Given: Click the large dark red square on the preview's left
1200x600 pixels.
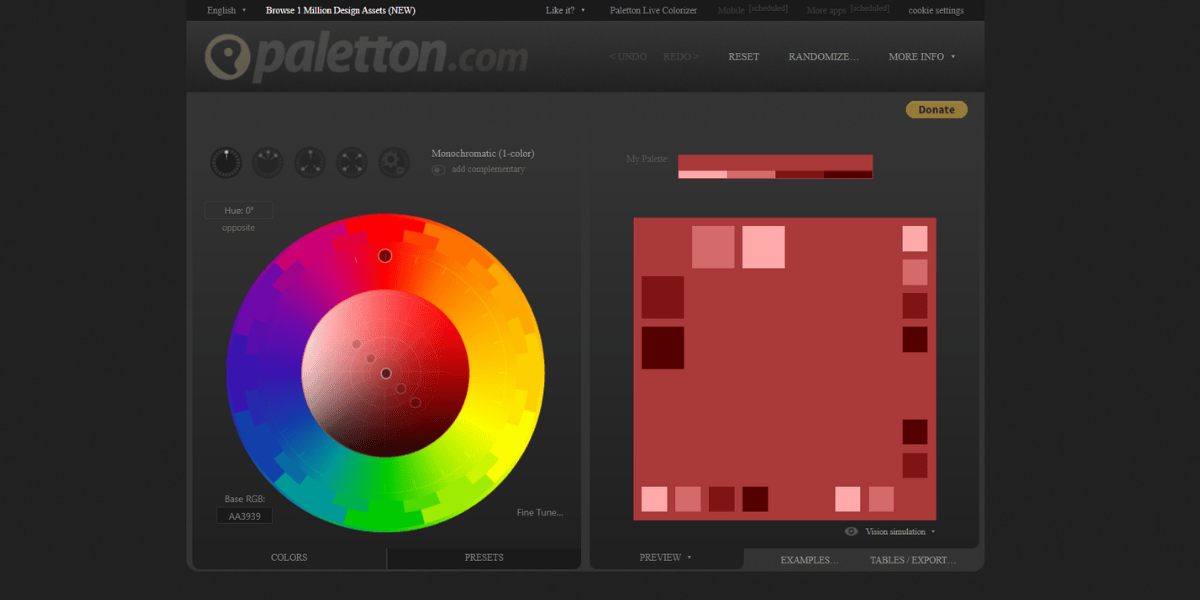Looking at the screenshot, I should point(662,297).
